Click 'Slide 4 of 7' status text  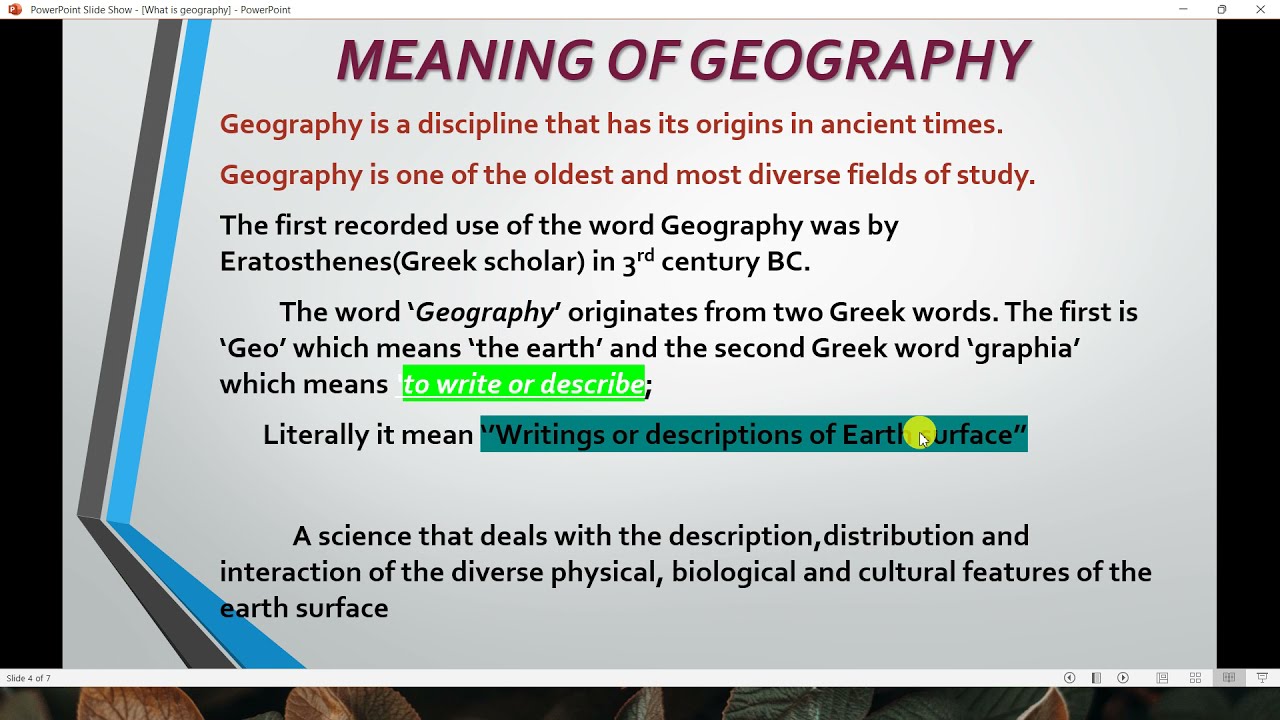(x=28, y=678)
